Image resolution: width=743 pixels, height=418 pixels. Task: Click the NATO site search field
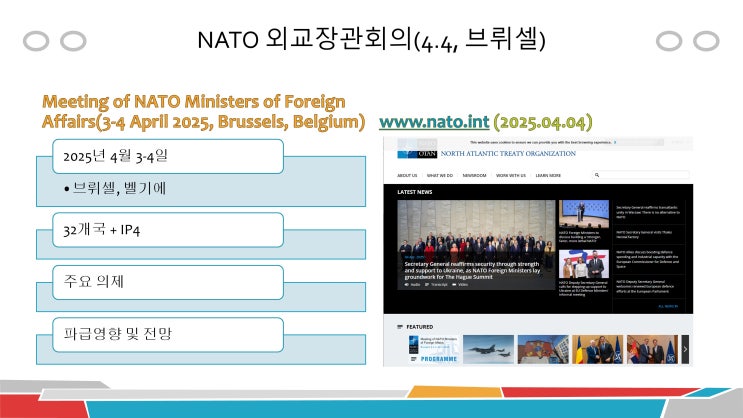pos(641,175)
